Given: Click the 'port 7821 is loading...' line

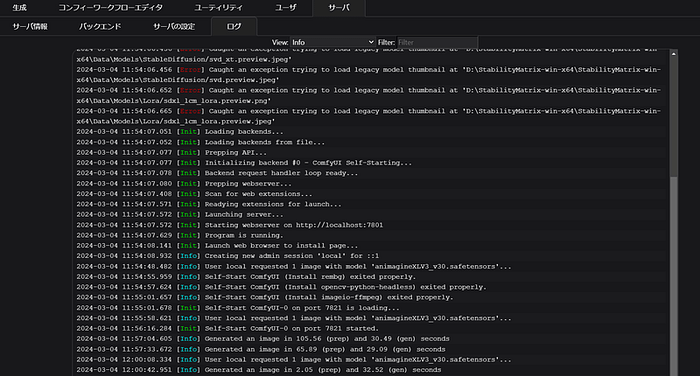Looking at the screenshot, I should point(238,308).
